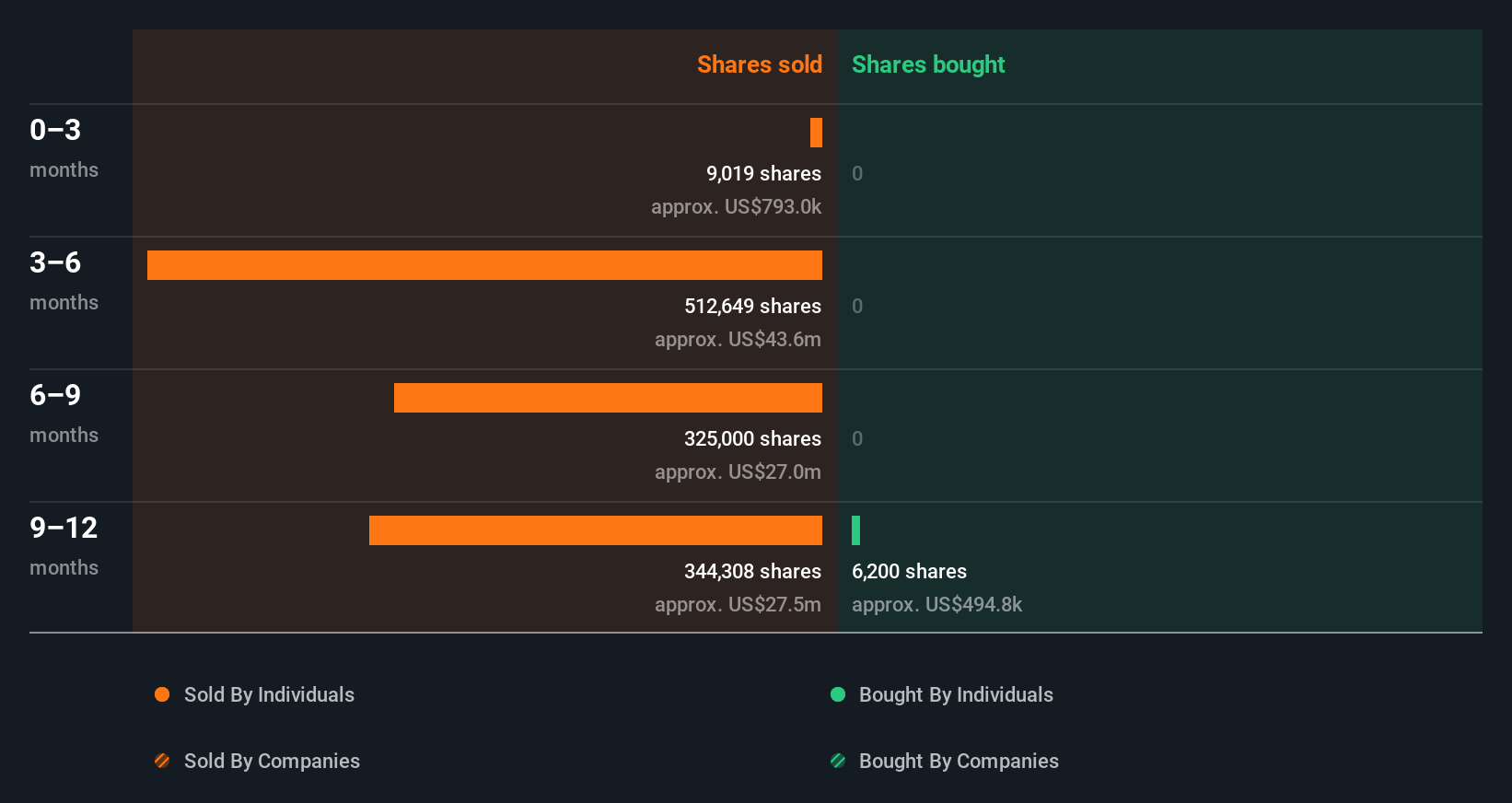Click the 3–6 months orange sold bar
The height and width of the screenshot is (803, 1512).
[x=484, y=265]
